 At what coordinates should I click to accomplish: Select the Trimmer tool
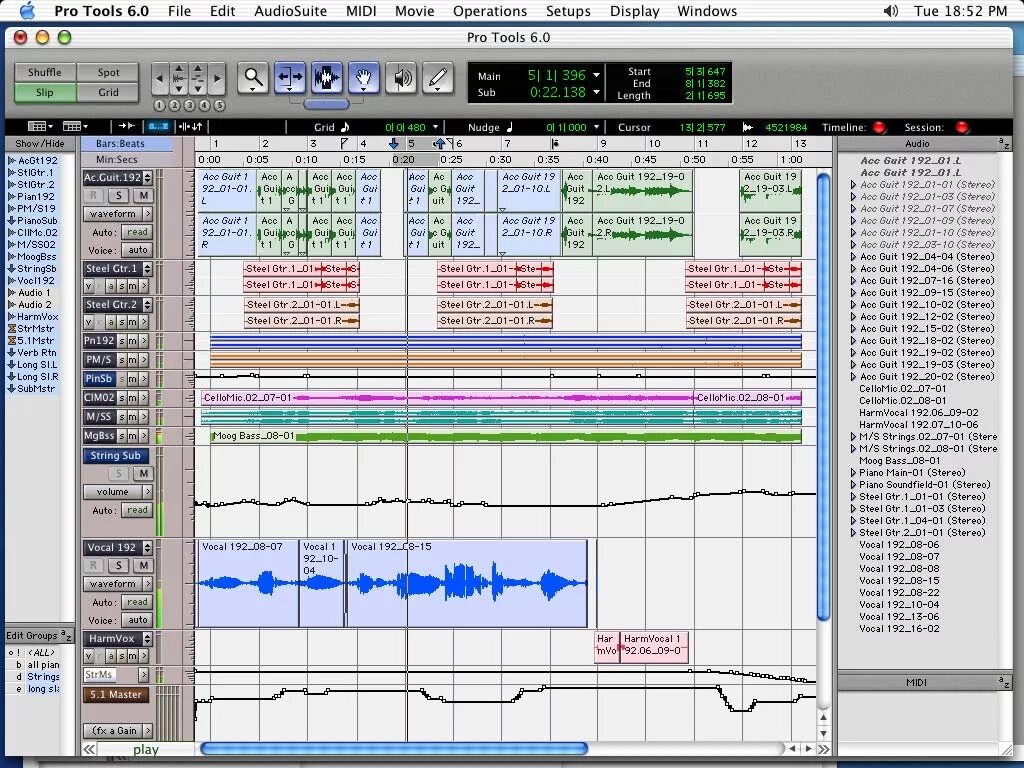click(x=289, y=78)
